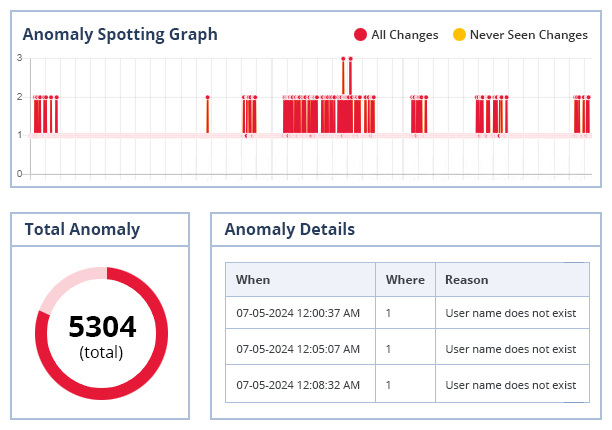Click the Anomaly Spotting Graph title
612x430 pixels.
click(120, 34)
